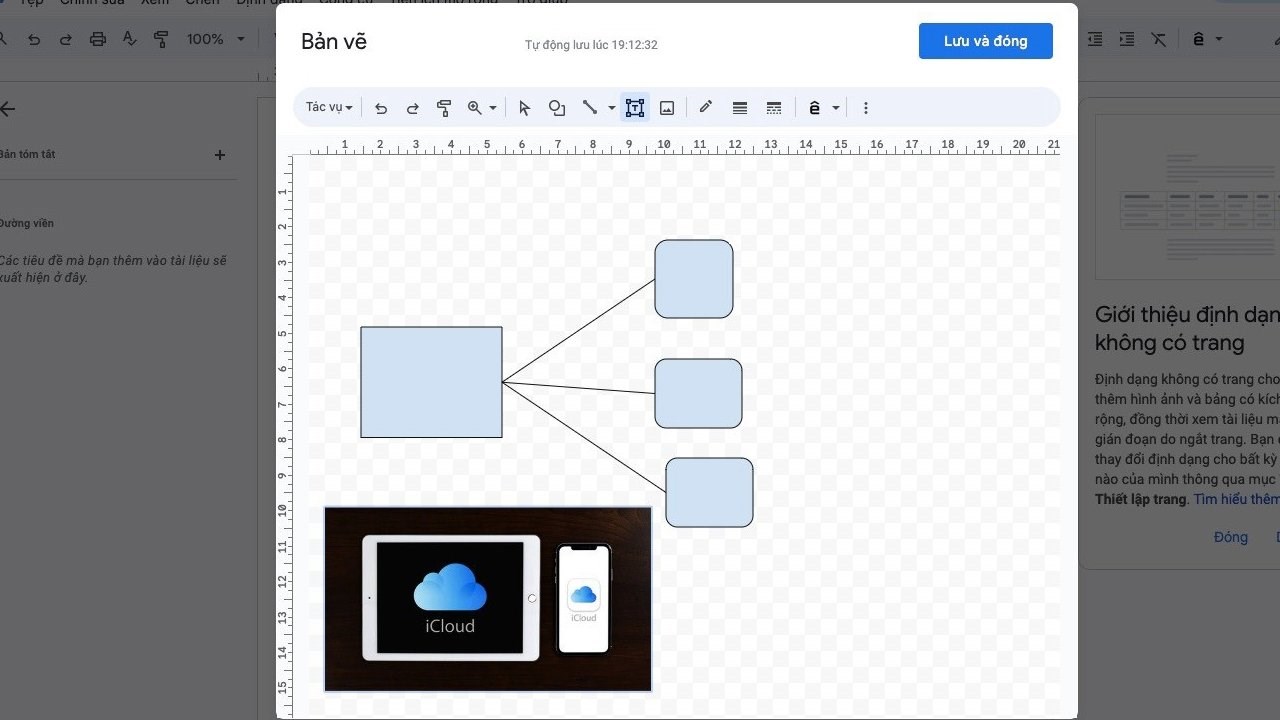1280x720 pixels.
Task: Open the border color pencil tool
Action: [706, 108]
